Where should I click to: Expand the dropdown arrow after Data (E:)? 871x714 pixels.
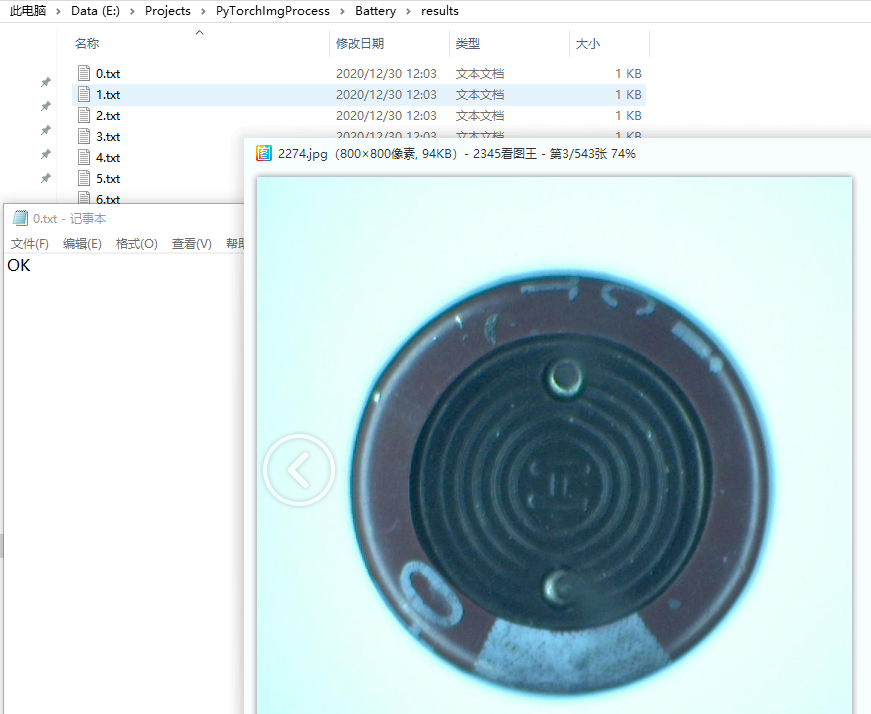tap(132, 11)
